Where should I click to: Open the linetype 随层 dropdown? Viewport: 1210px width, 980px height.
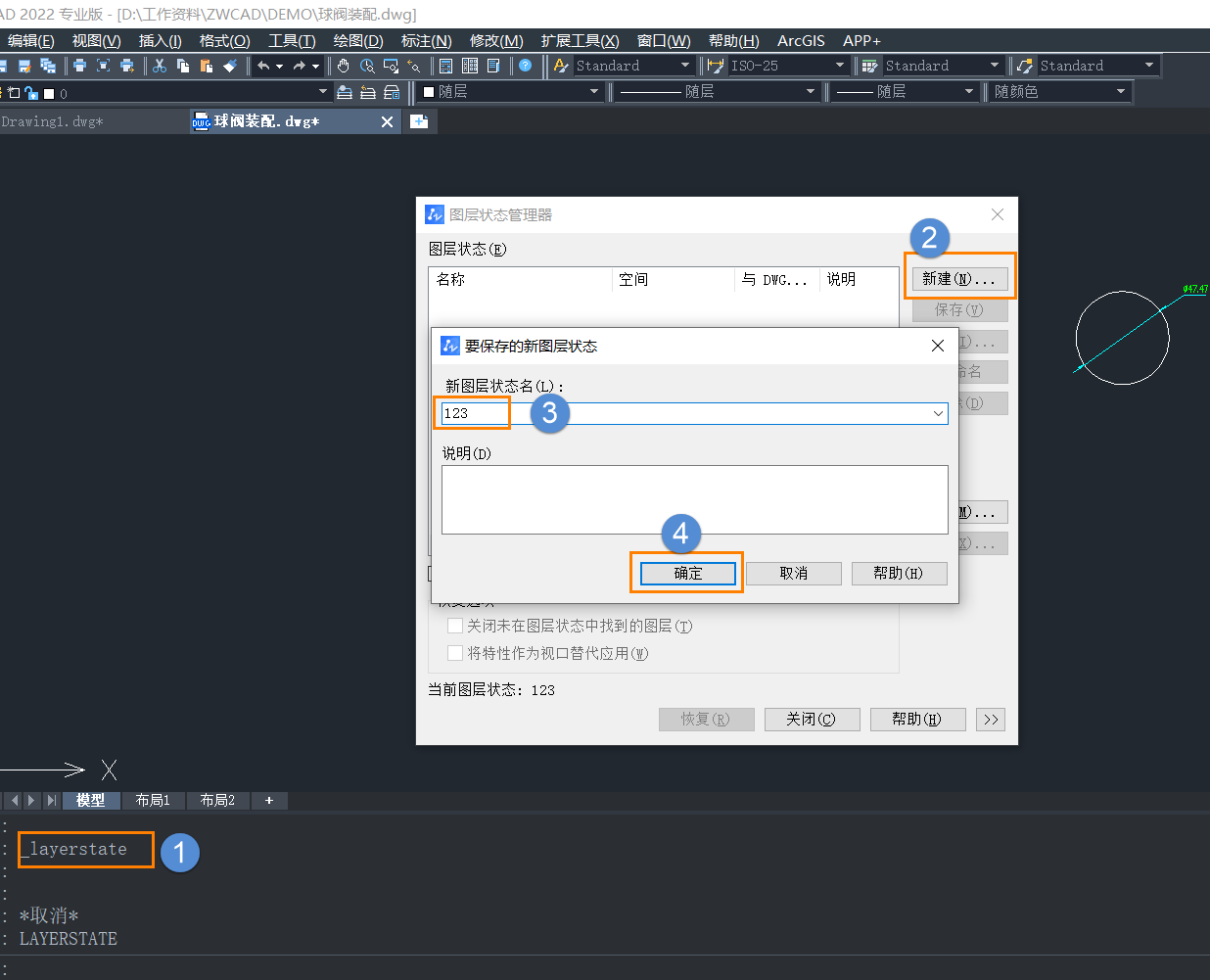810,92
